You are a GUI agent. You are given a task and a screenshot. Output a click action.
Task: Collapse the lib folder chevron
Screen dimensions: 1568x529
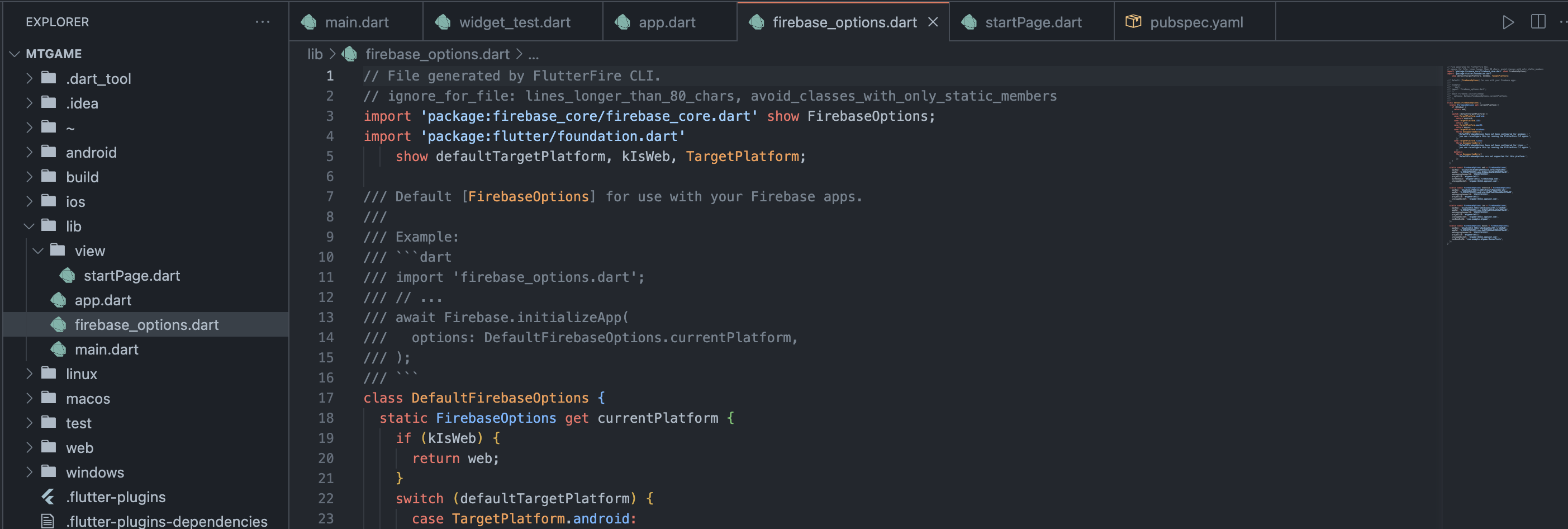(29, 226)
